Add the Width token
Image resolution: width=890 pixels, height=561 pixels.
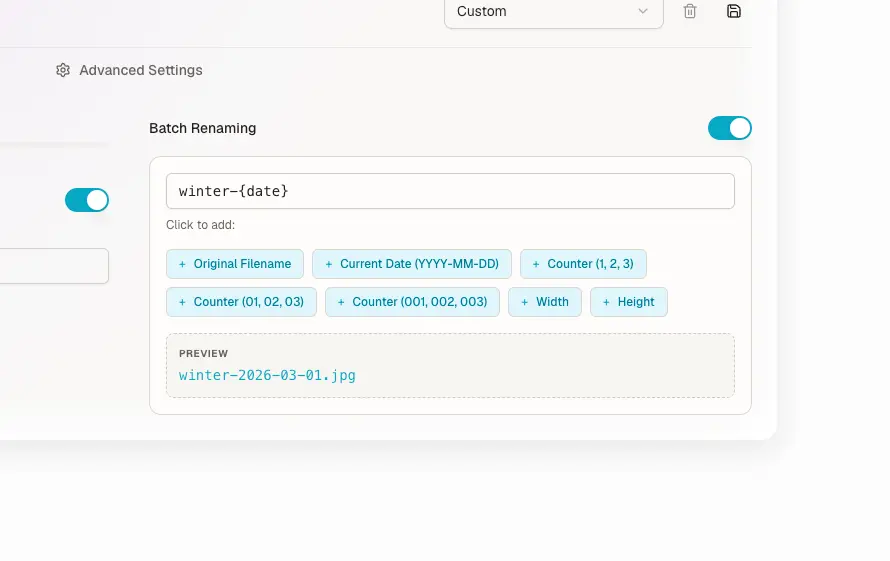(x=544, y=302)
